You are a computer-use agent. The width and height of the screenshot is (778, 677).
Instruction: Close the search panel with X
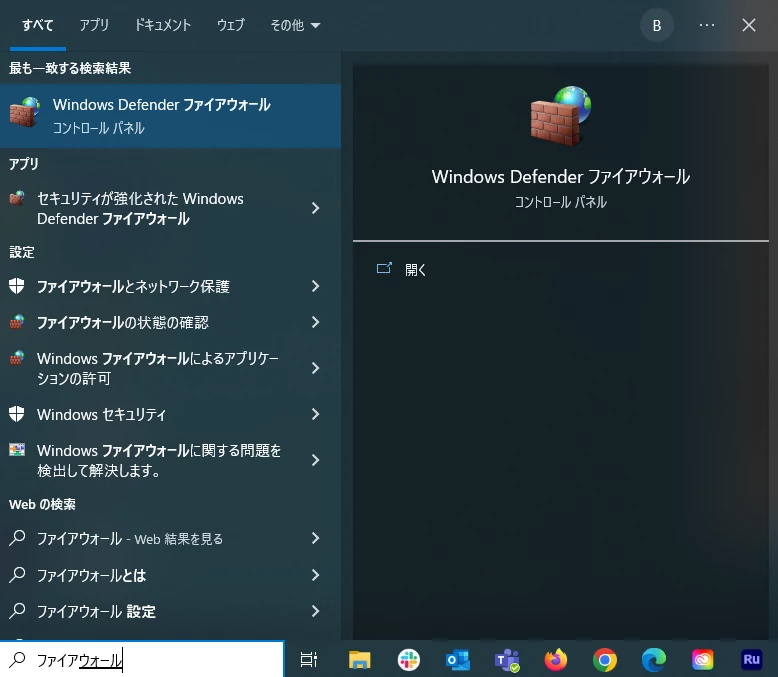(x=749, y=25)
